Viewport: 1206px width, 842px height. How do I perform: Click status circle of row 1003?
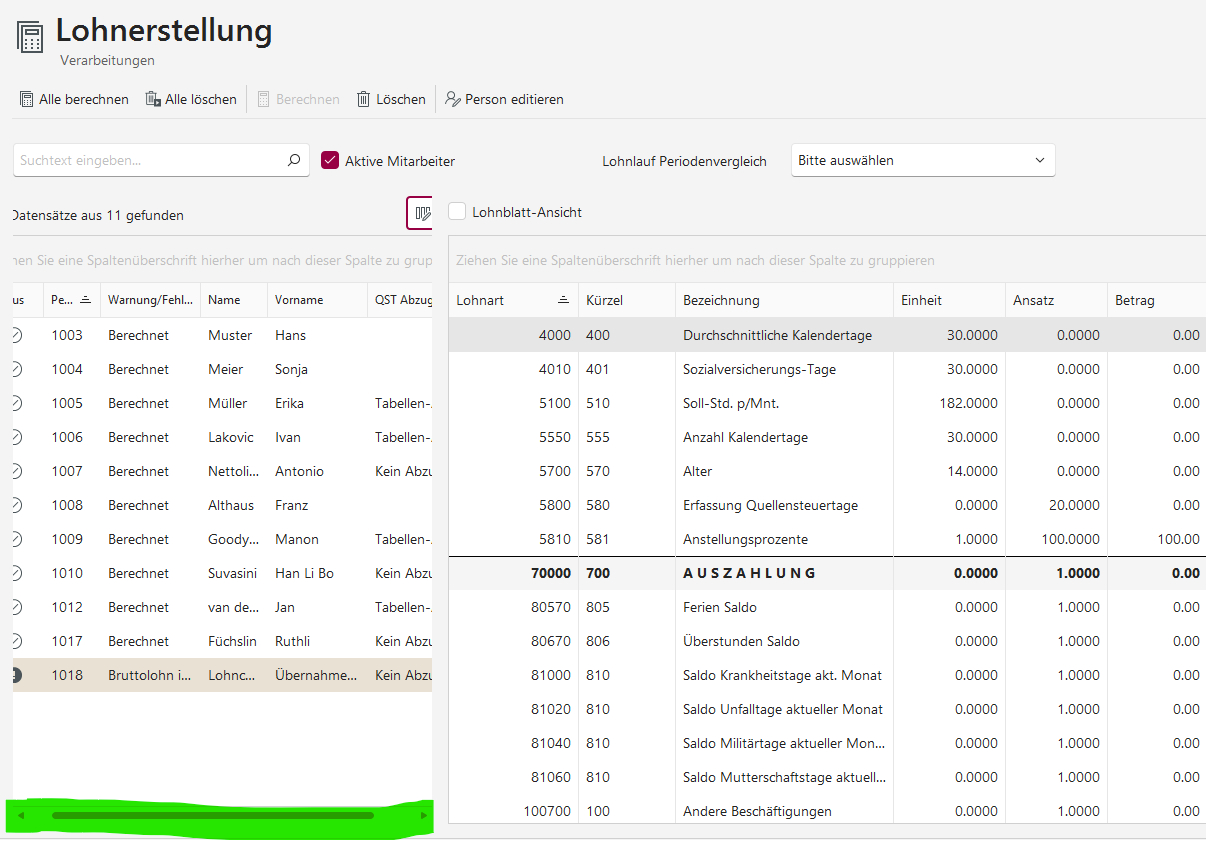[16, 335]
